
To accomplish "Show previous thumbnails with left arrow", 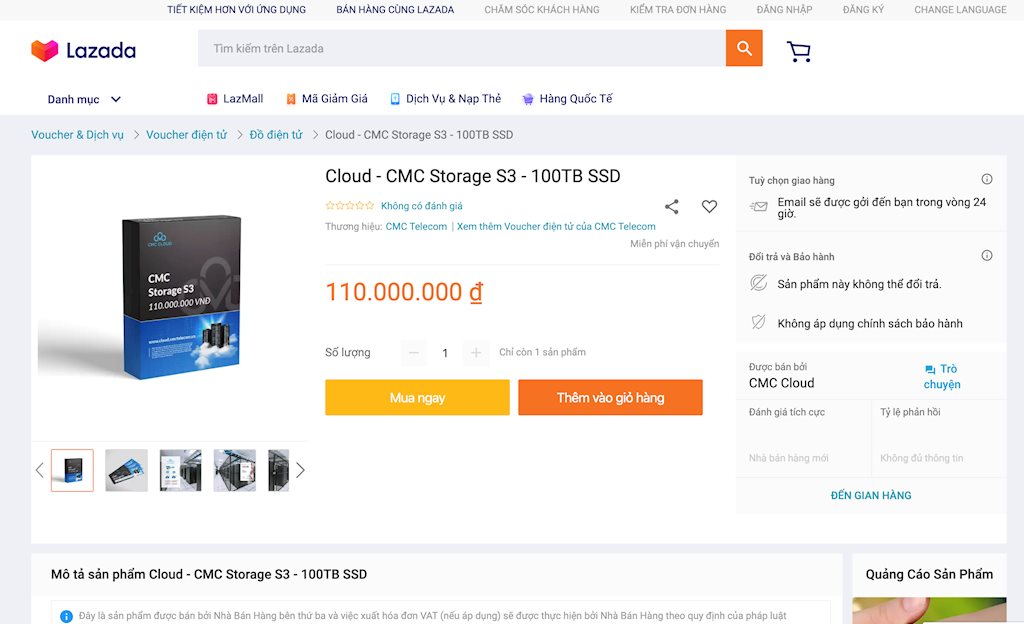I will tap(40, 470).
